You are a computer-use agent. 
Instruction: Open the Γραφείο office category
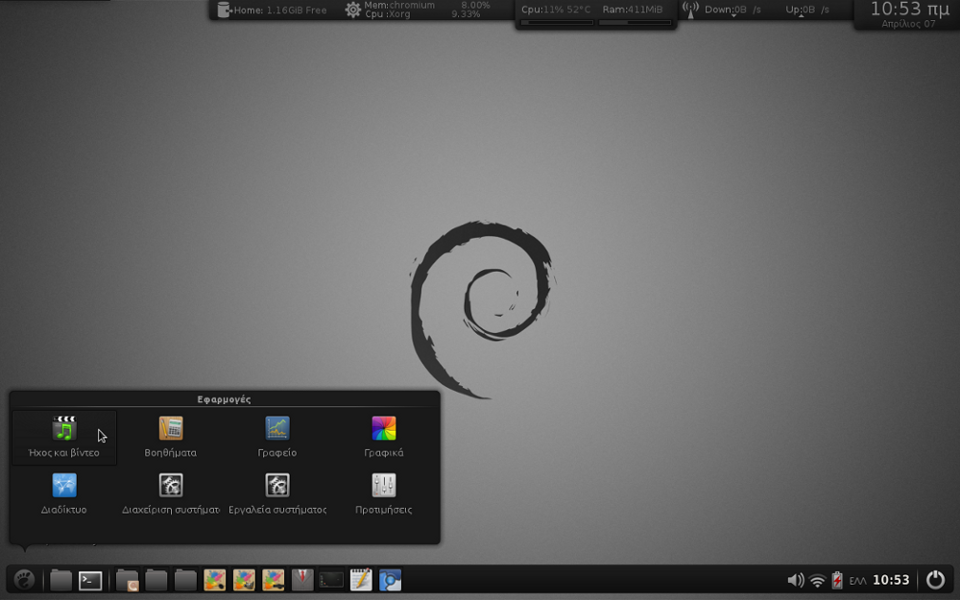pos(277,437)
